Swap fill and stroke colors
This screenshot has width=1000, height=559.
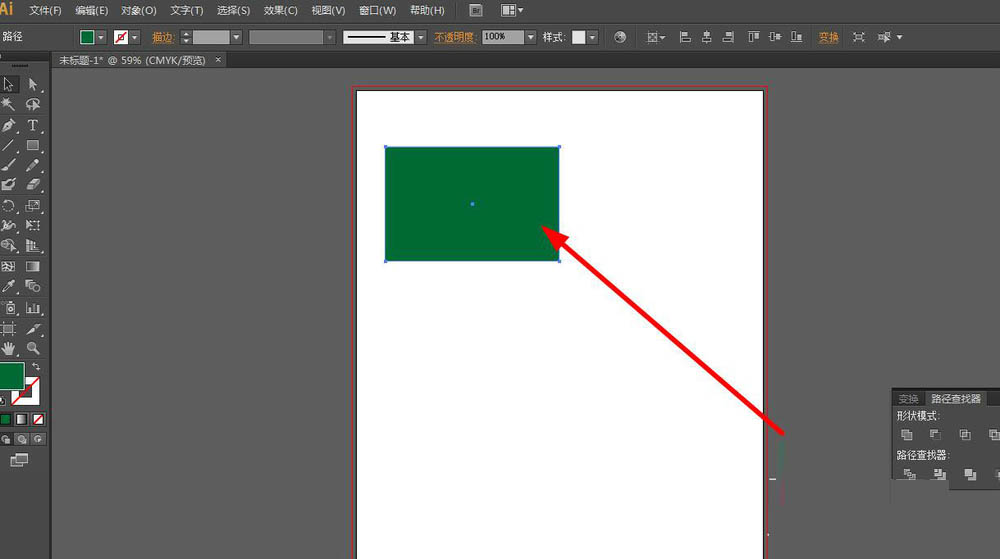pos(37,368)
